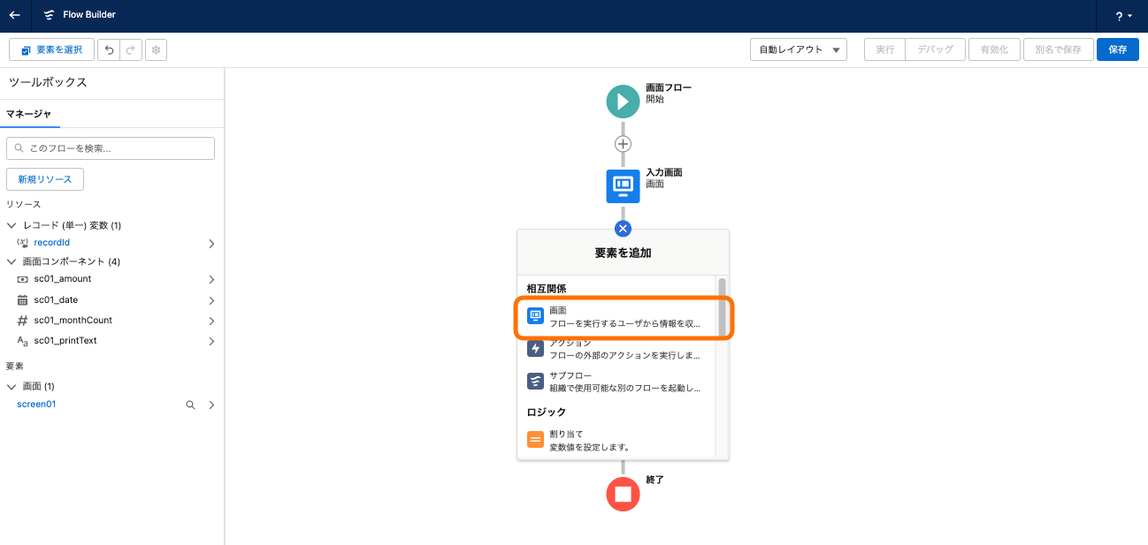The image size is (1148, 545).
Task: Expand chevron next to sc01_monthCount
Action: pos(211,321)
